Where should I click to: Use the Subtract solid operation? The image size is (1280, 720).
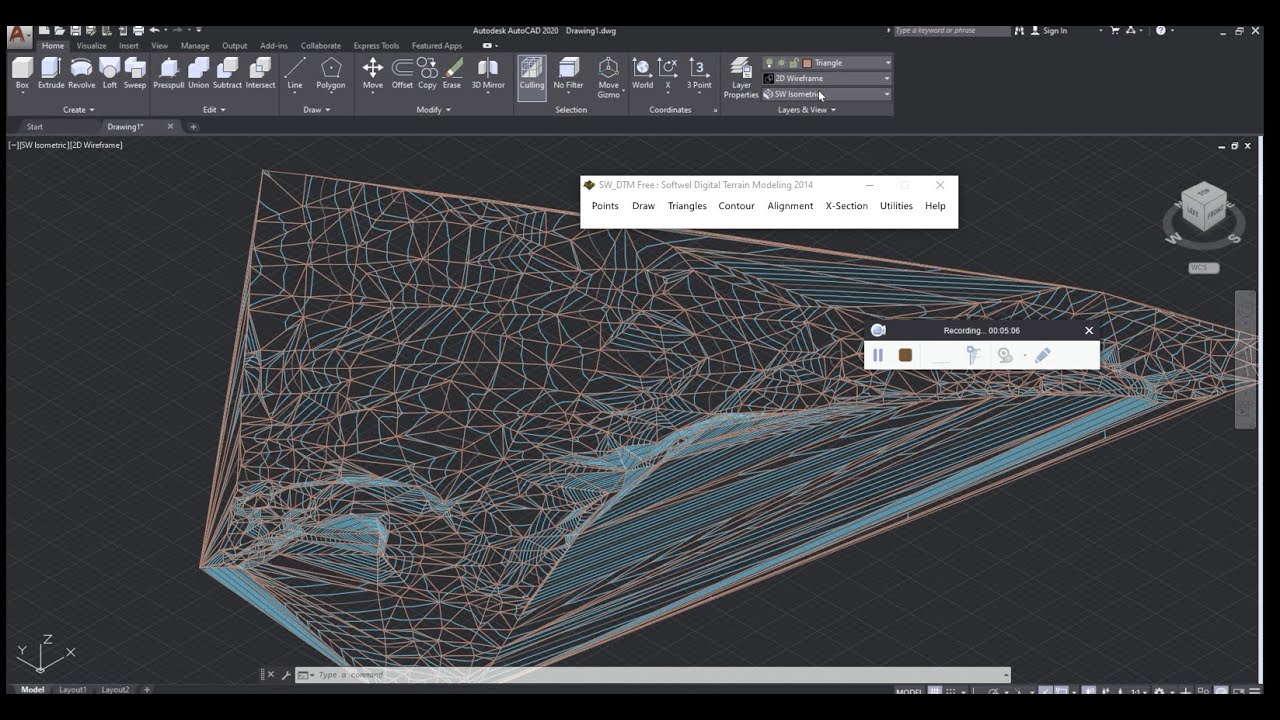(x=228, y=73)
